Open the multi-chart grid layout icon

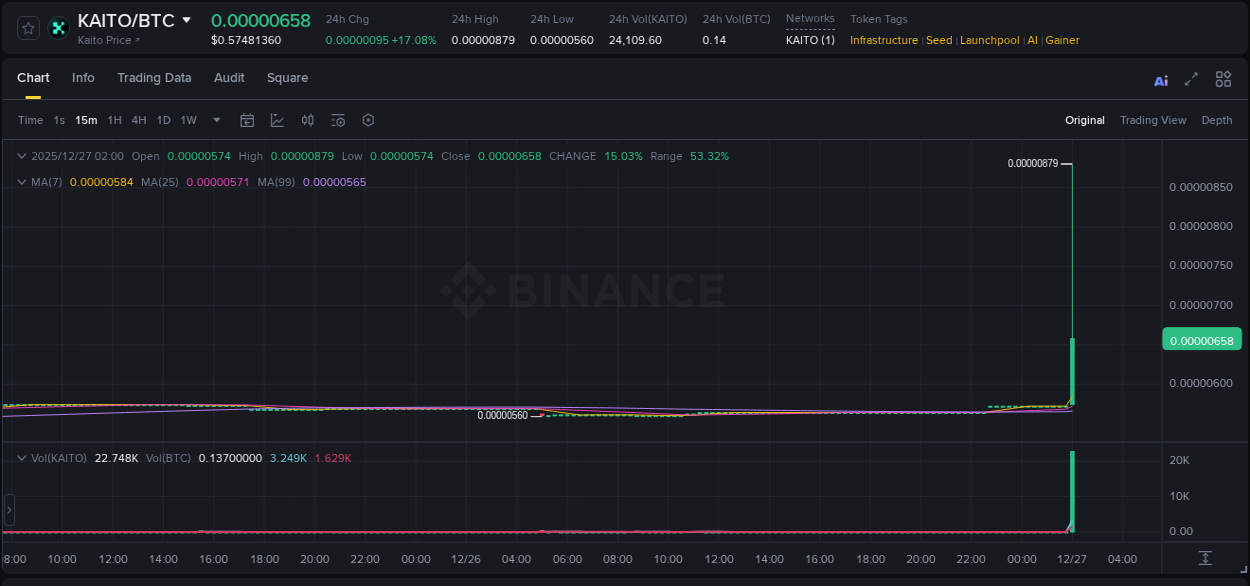coord(1223,79)
